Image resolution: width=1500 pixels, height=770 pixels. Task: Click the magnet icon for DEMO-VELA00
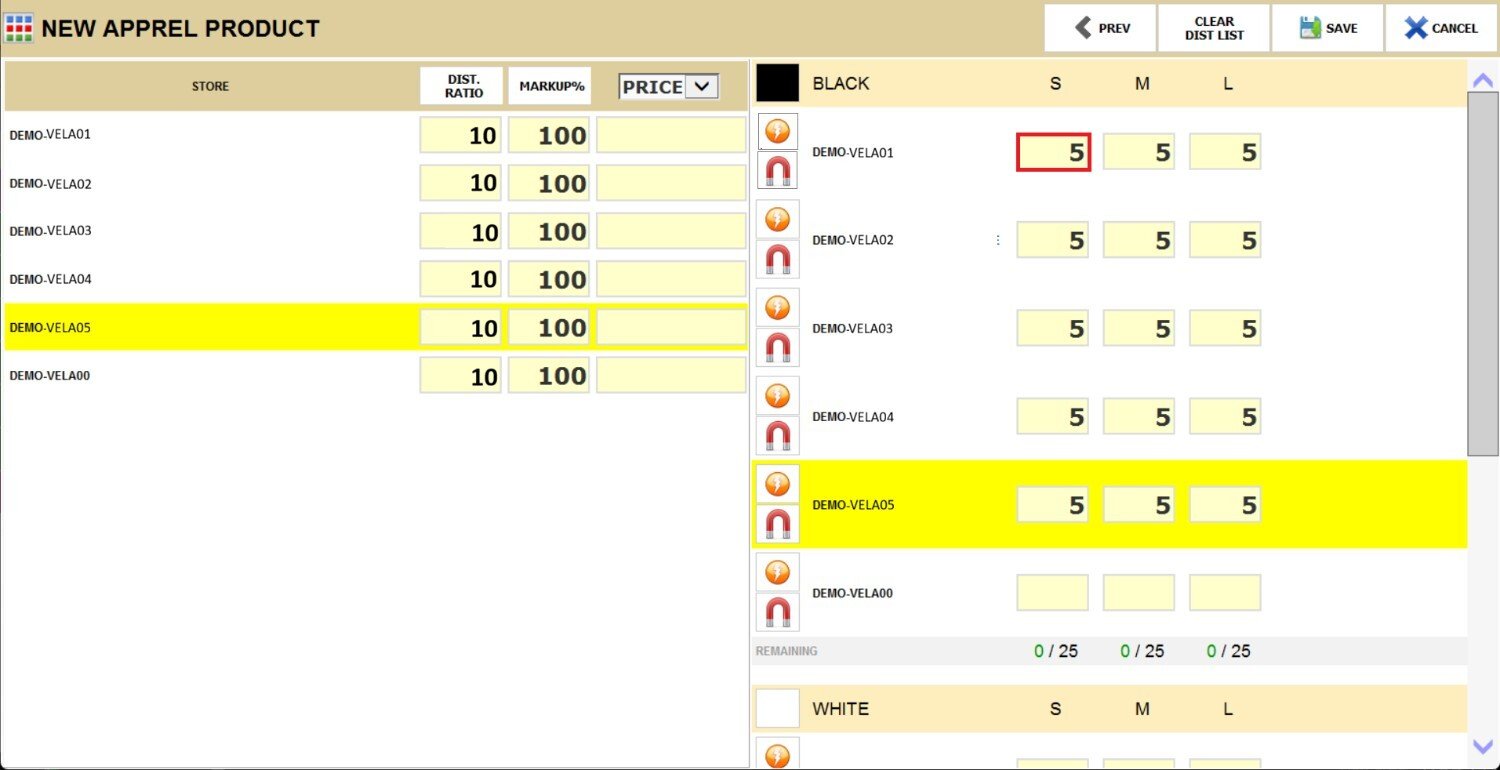(777, 611)
